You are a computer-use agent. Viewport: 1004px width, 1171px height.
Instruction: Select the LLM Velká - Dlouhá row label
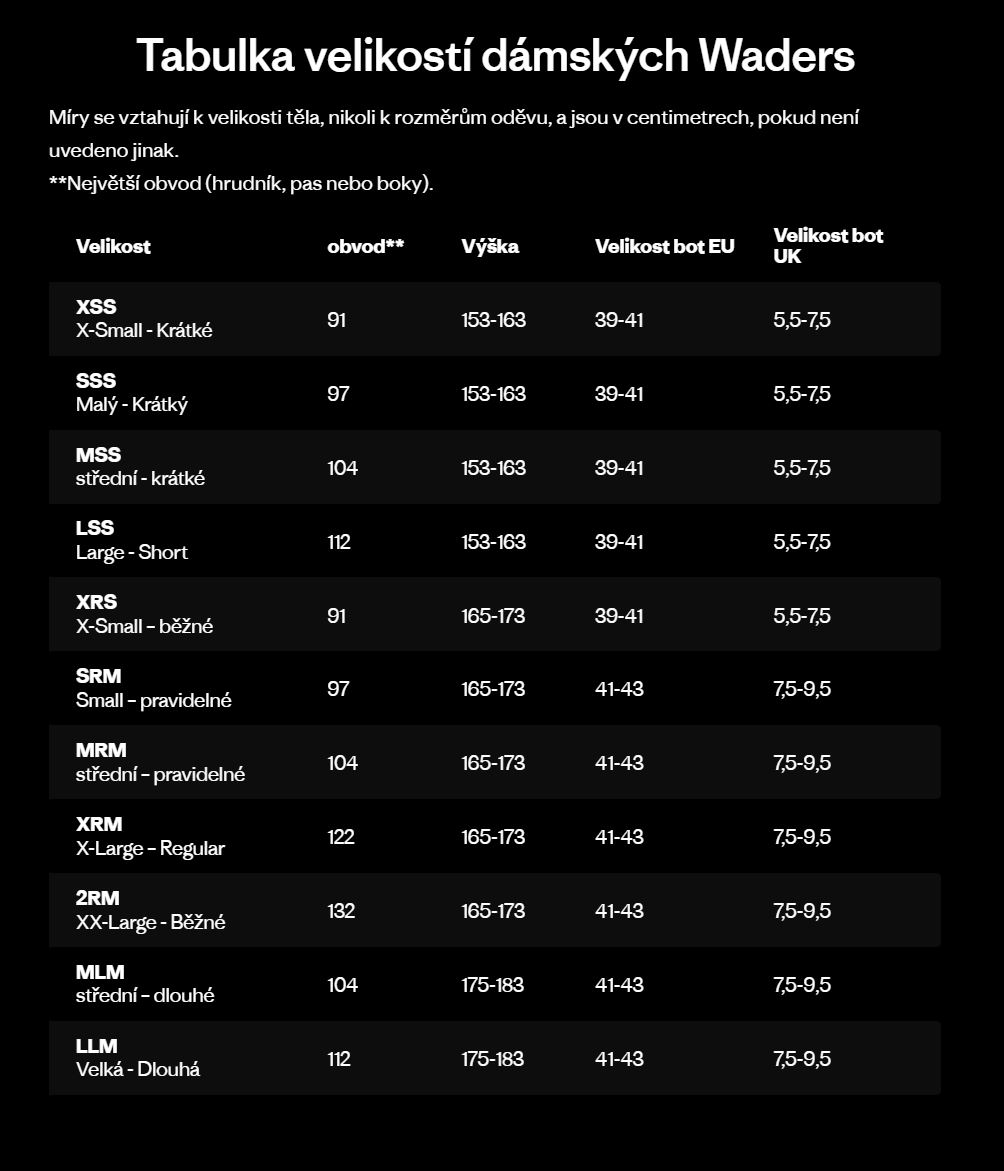coord(138,1059)
